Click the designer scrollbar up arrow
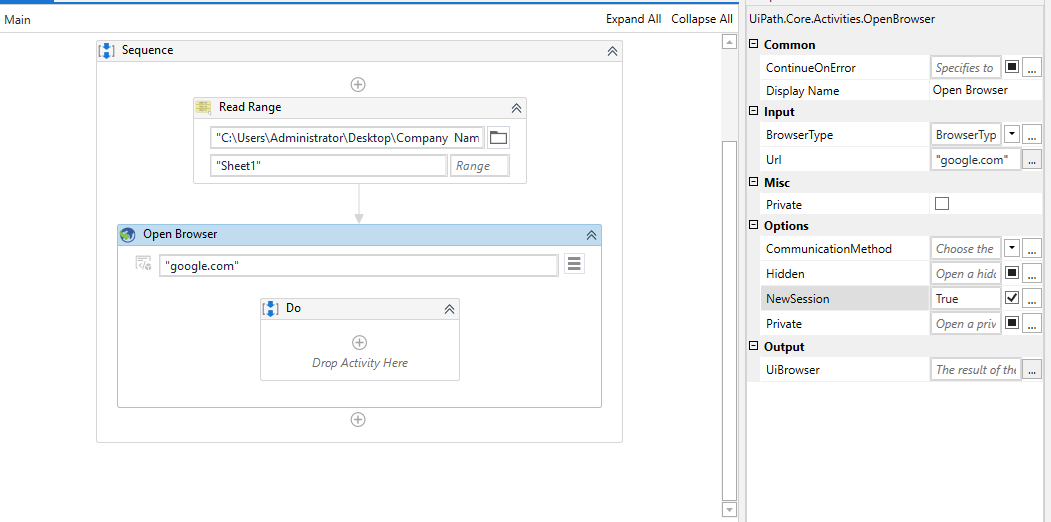This screenshot has width=1051, height=522. click(x=729, y=42)
